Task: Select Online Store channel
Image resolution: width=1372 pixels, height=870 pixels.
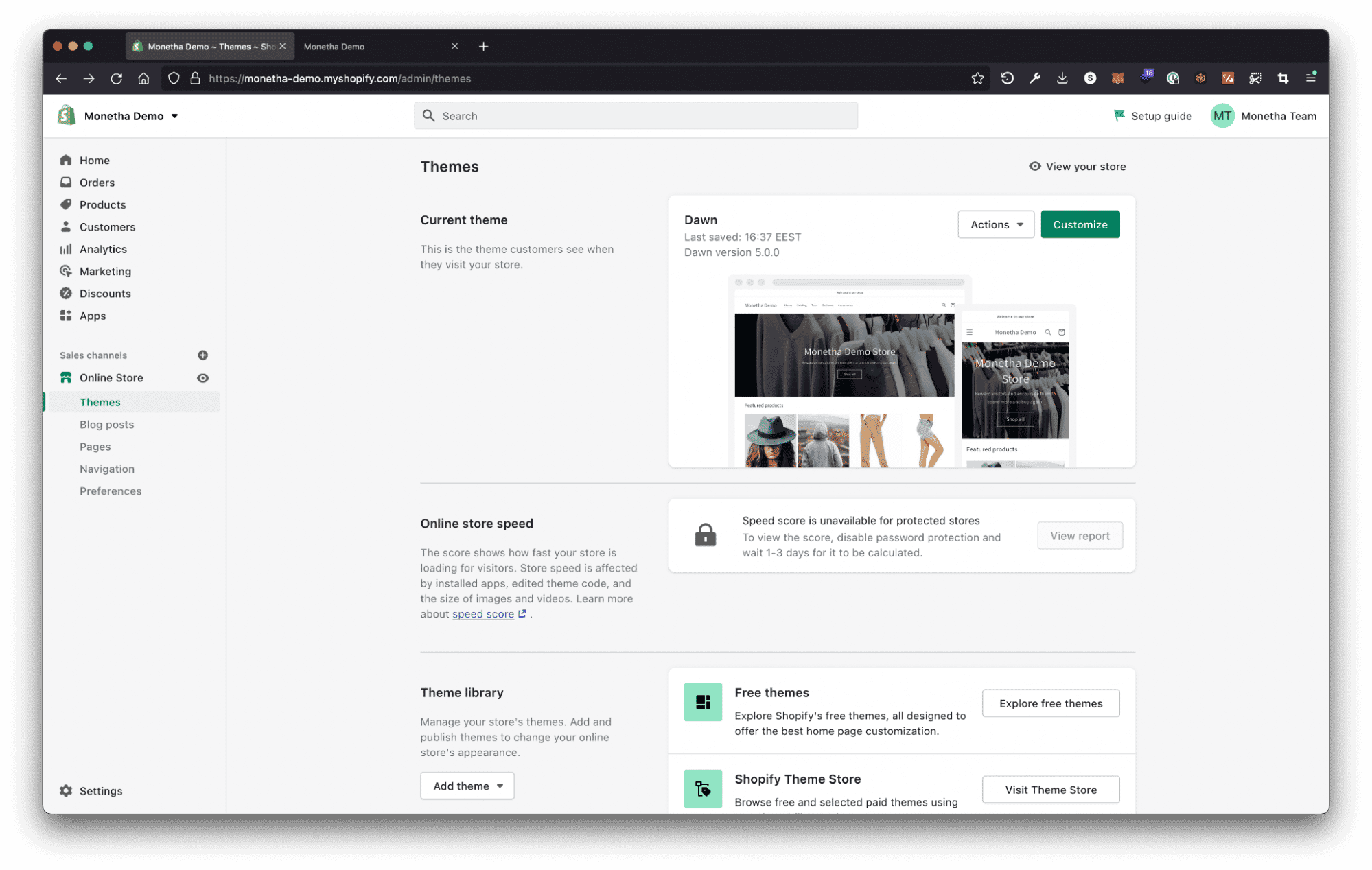Action: point(111,377)
